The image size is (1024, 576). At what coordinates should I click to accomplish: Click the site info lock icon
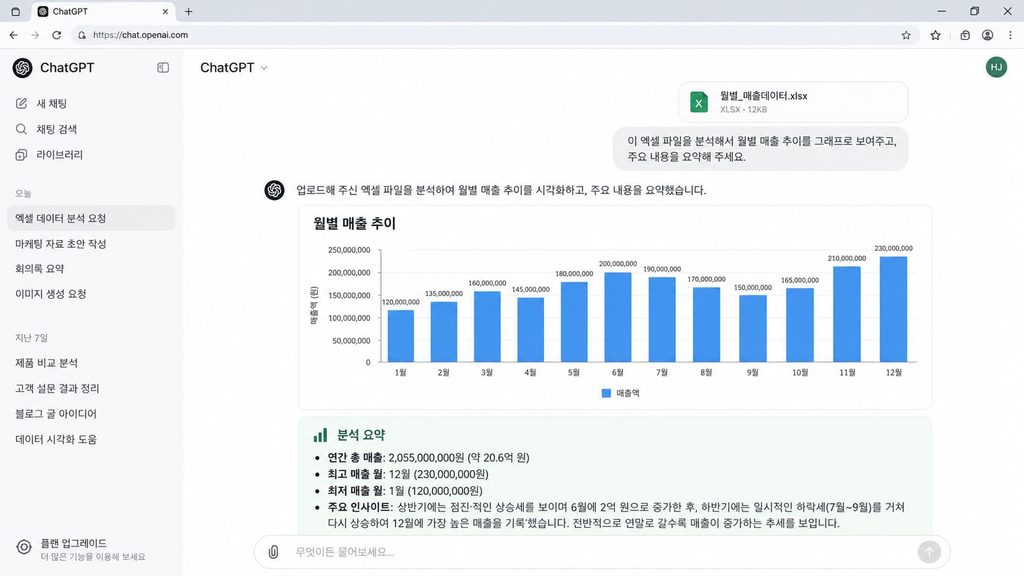point(82,35)
